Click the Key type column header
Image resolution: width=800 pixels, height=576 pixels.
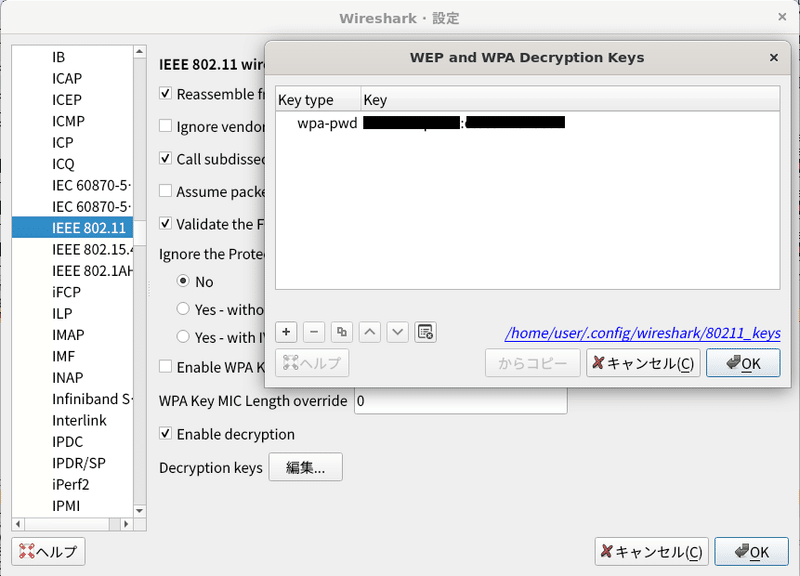point(318,99)
